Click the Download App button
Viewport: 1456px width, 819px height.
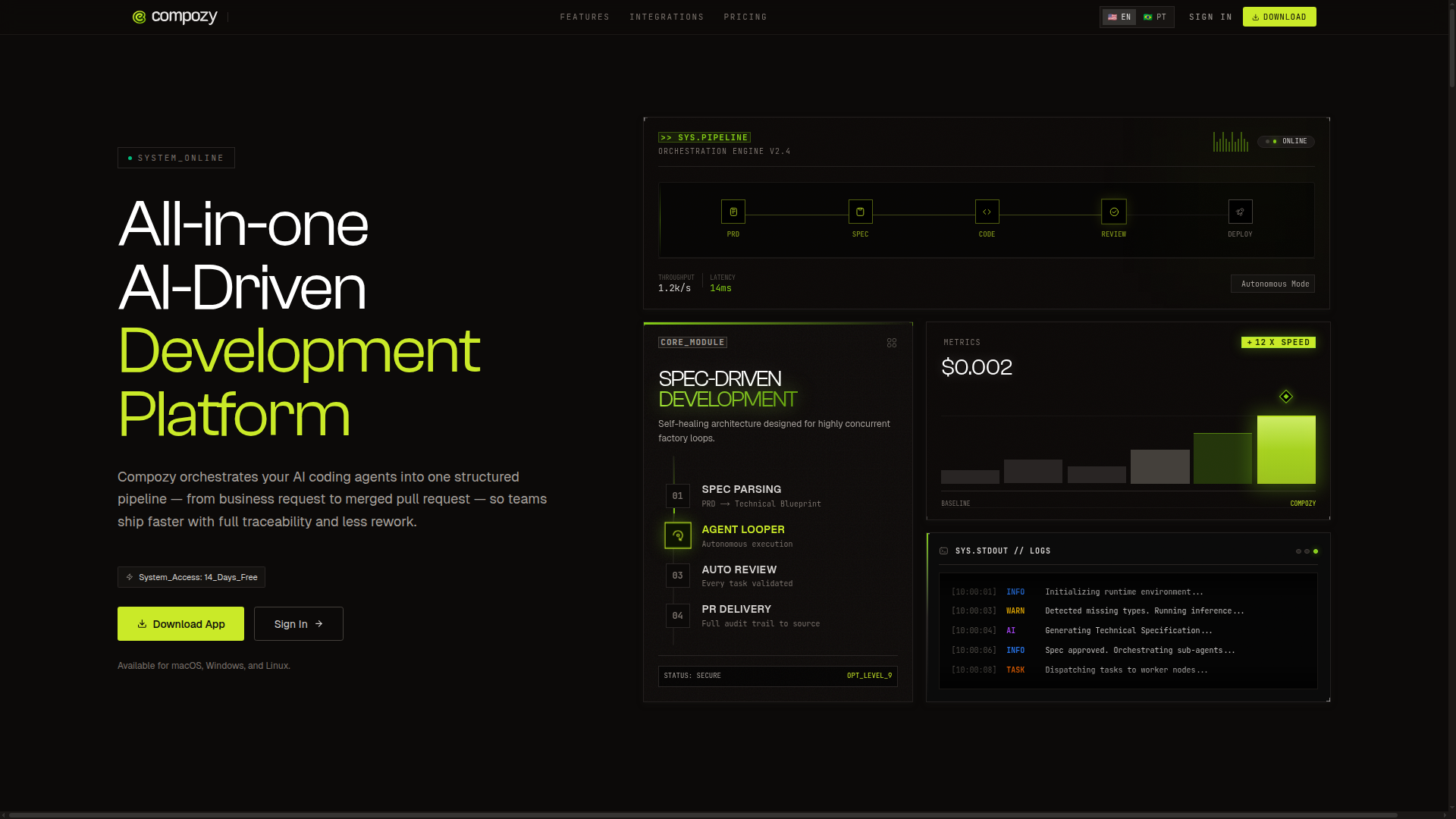click(180, 624)
